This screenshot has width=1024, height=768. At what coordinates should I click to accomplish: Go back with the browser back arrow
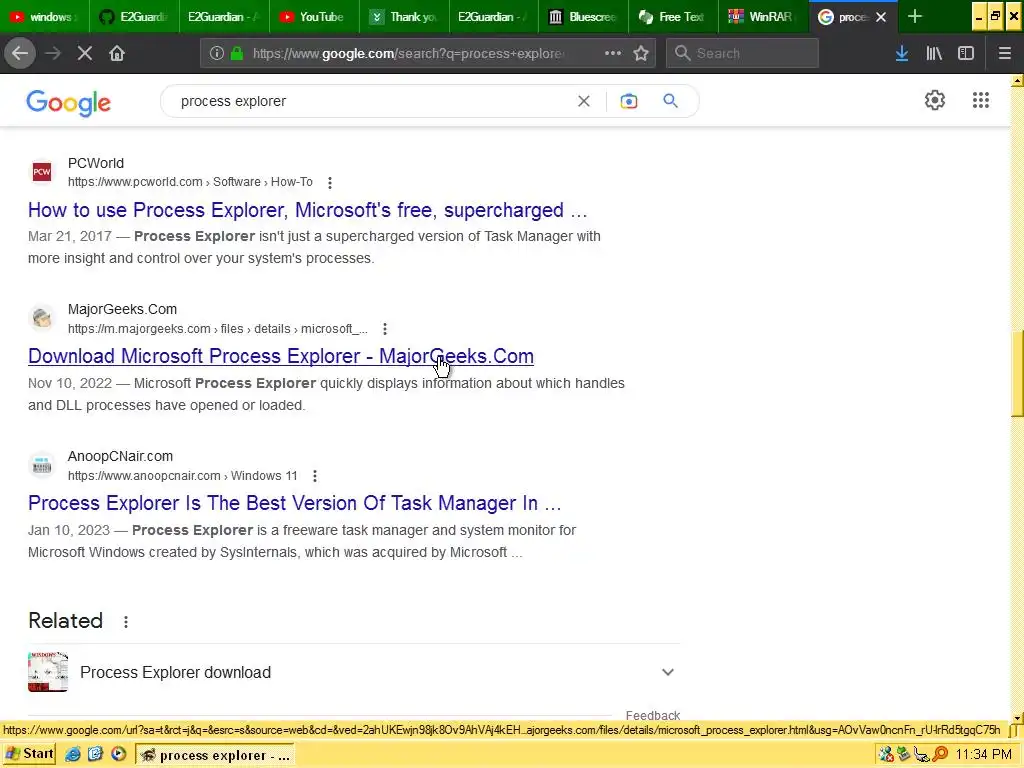[x=20, y=54]
